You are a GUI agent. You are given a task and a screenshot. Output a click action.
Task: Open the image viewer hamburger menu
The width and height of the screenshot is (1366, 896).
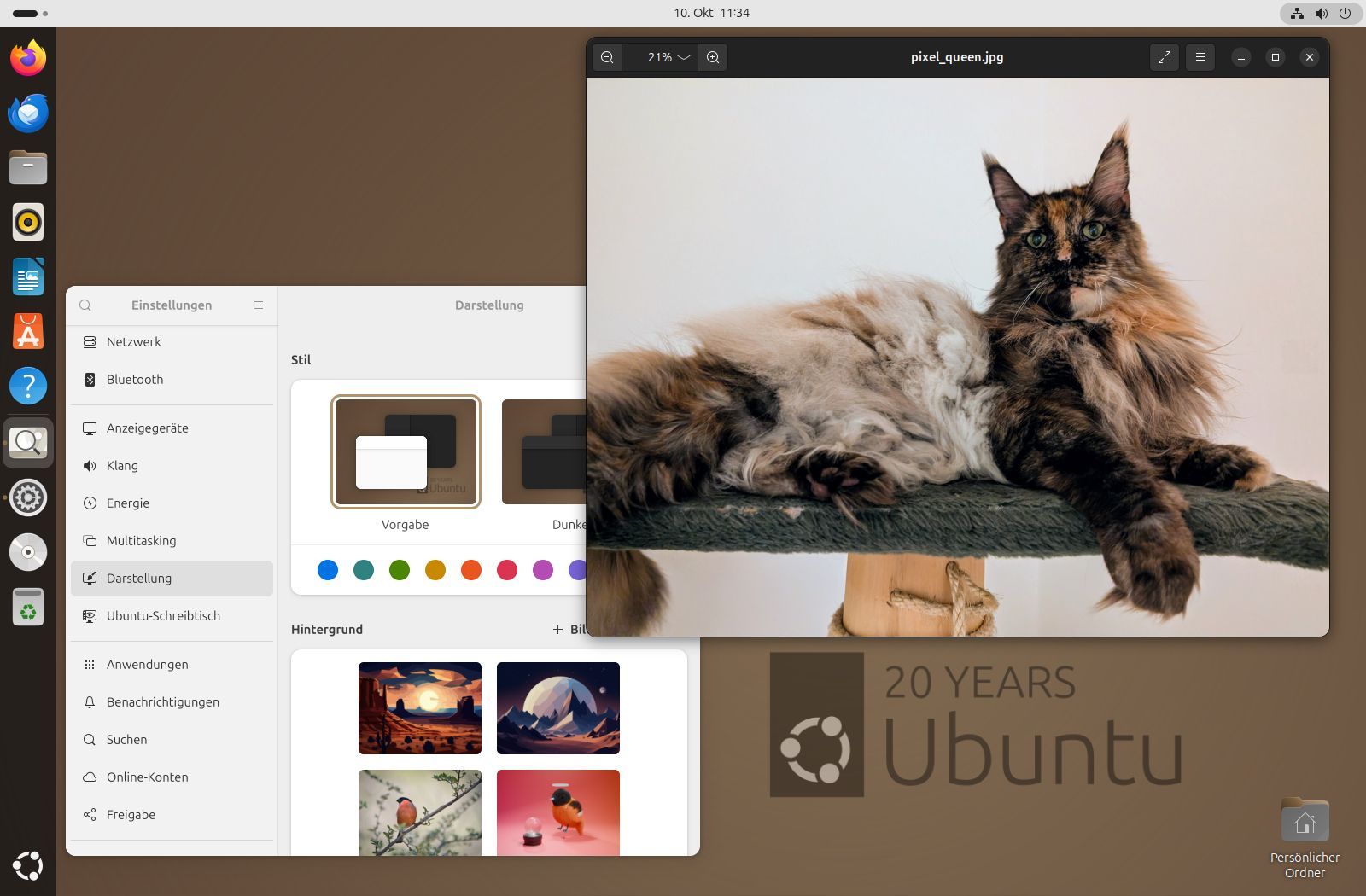pos(1200,57)
